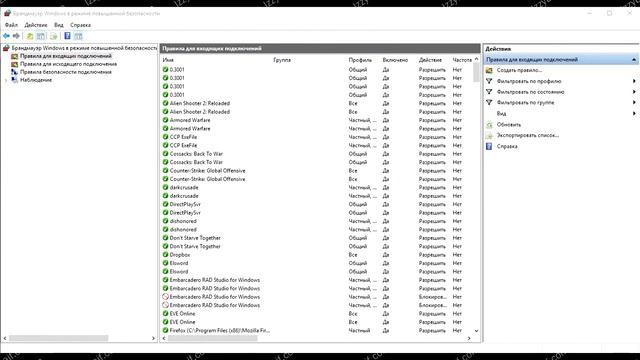Click the Частный profile cell in the Firefox row
The width and height of the screenshot is (640, 360).
pos(360,330)
